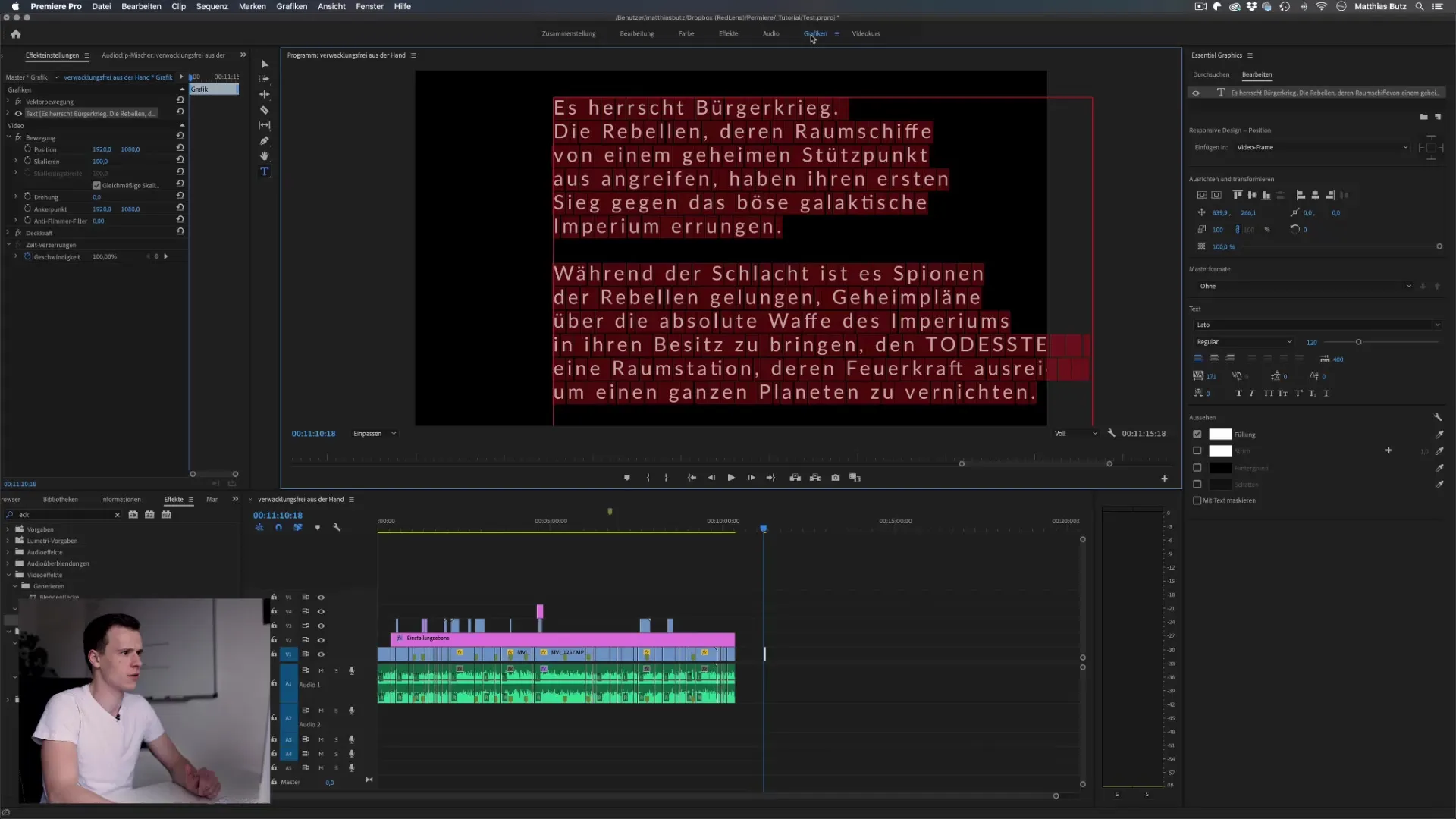Viewport: 1456px width, 819px height.
Task: Collapse the Bewegung effect
Action: pos(8,137)
